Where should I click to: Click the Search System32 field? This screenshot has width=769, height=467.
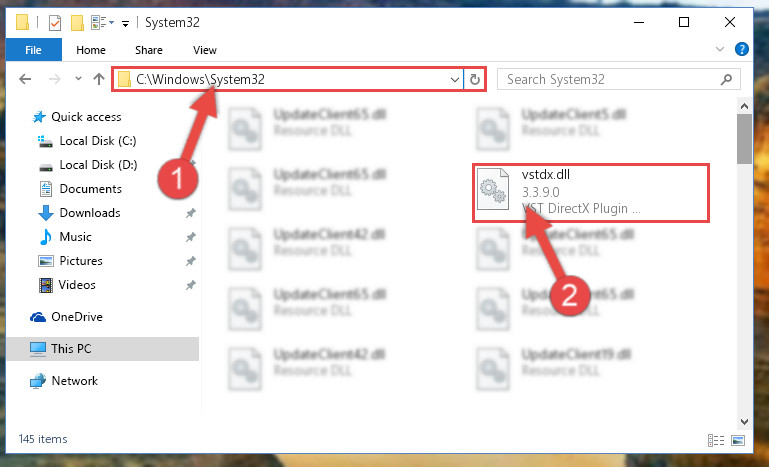(611, 79)
